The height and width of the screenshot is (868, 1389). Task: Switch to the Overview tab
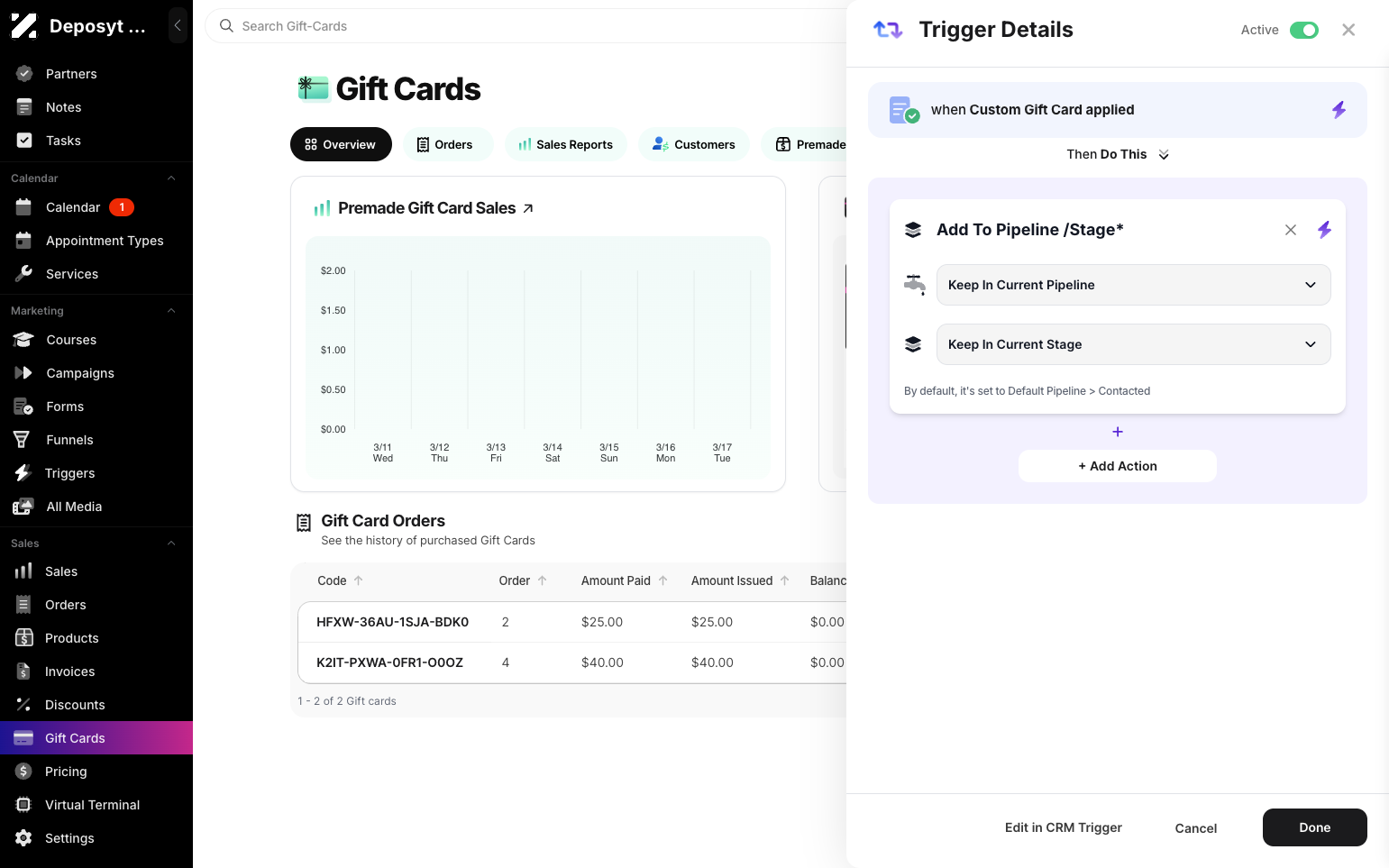341,144
